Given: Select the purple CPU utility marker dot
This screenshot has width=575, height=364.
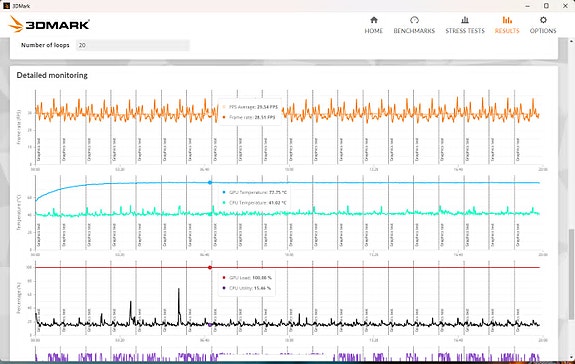Looking at the screenshot, I should tap(210, 325).
